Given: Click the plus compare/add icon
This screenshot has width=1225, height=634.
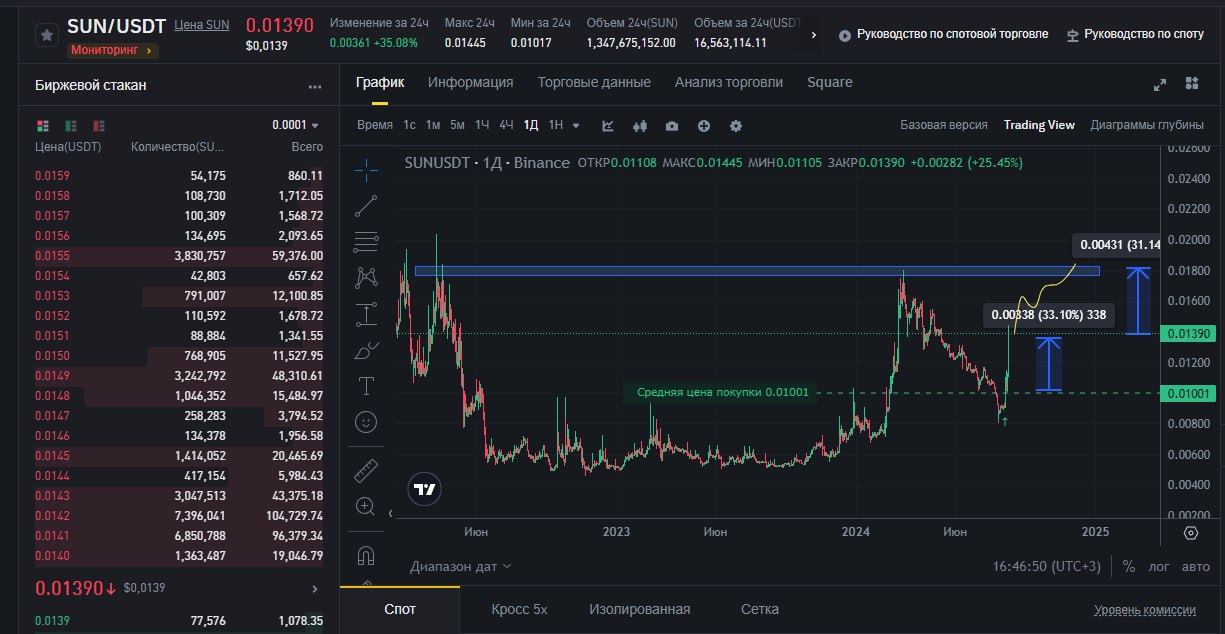Looking at the screenshot, I should 704,125.
